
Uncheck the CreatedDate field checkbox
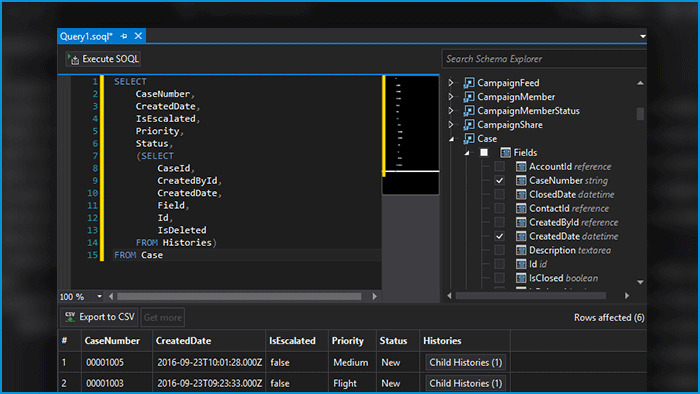tap(500, 236)
